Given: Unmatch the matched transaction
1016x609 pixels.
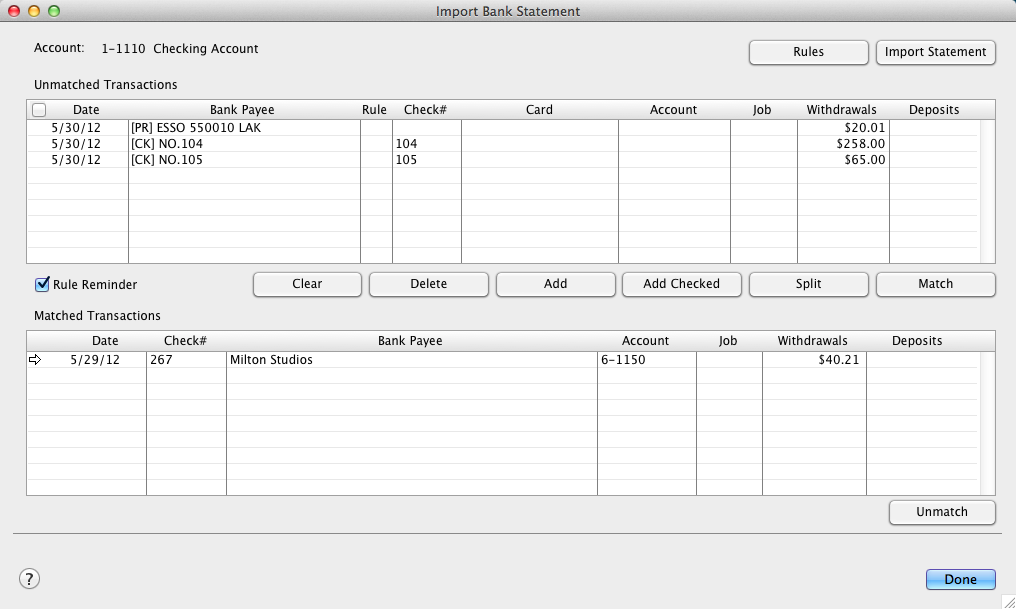Looking at the screenshot, I should coord(942,512).
